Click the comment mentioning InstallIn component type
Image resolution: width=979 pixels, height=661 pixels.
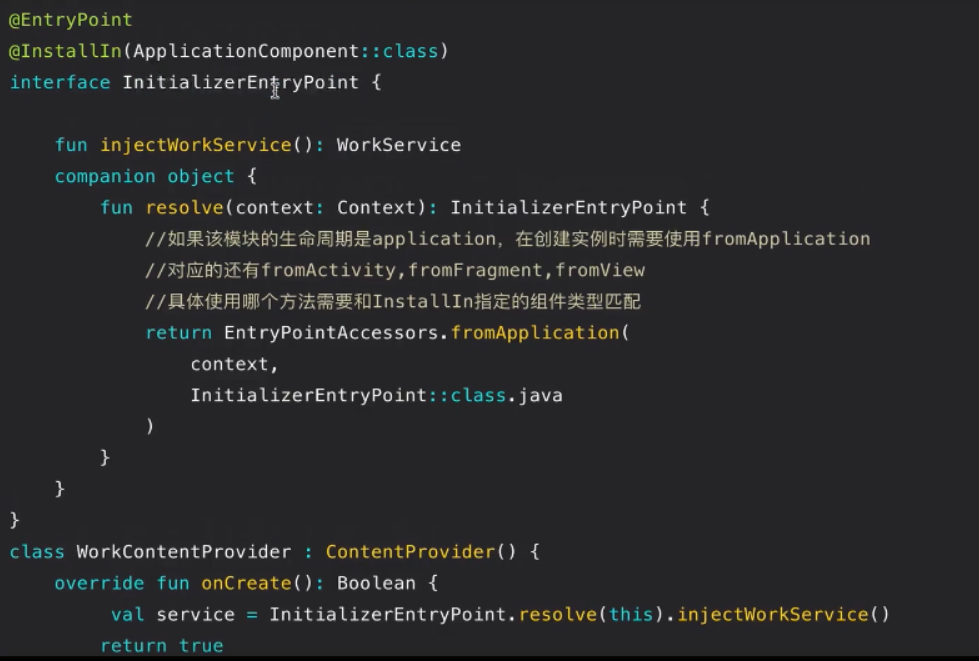[393, 301]
